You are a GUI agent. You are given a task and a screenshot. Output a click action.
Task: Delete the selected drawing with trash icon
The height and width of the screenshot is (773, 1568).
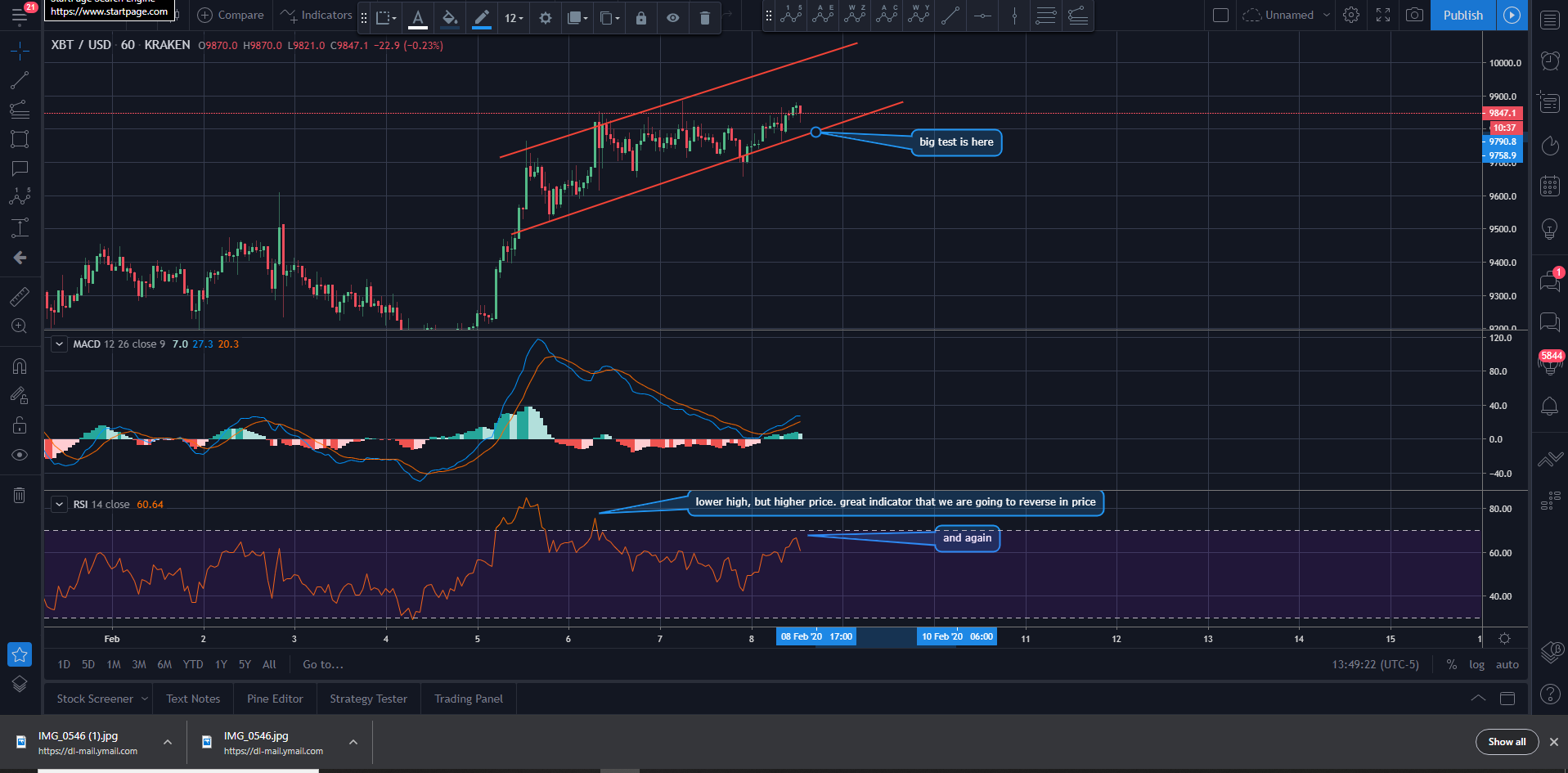(x=705, y=17)
